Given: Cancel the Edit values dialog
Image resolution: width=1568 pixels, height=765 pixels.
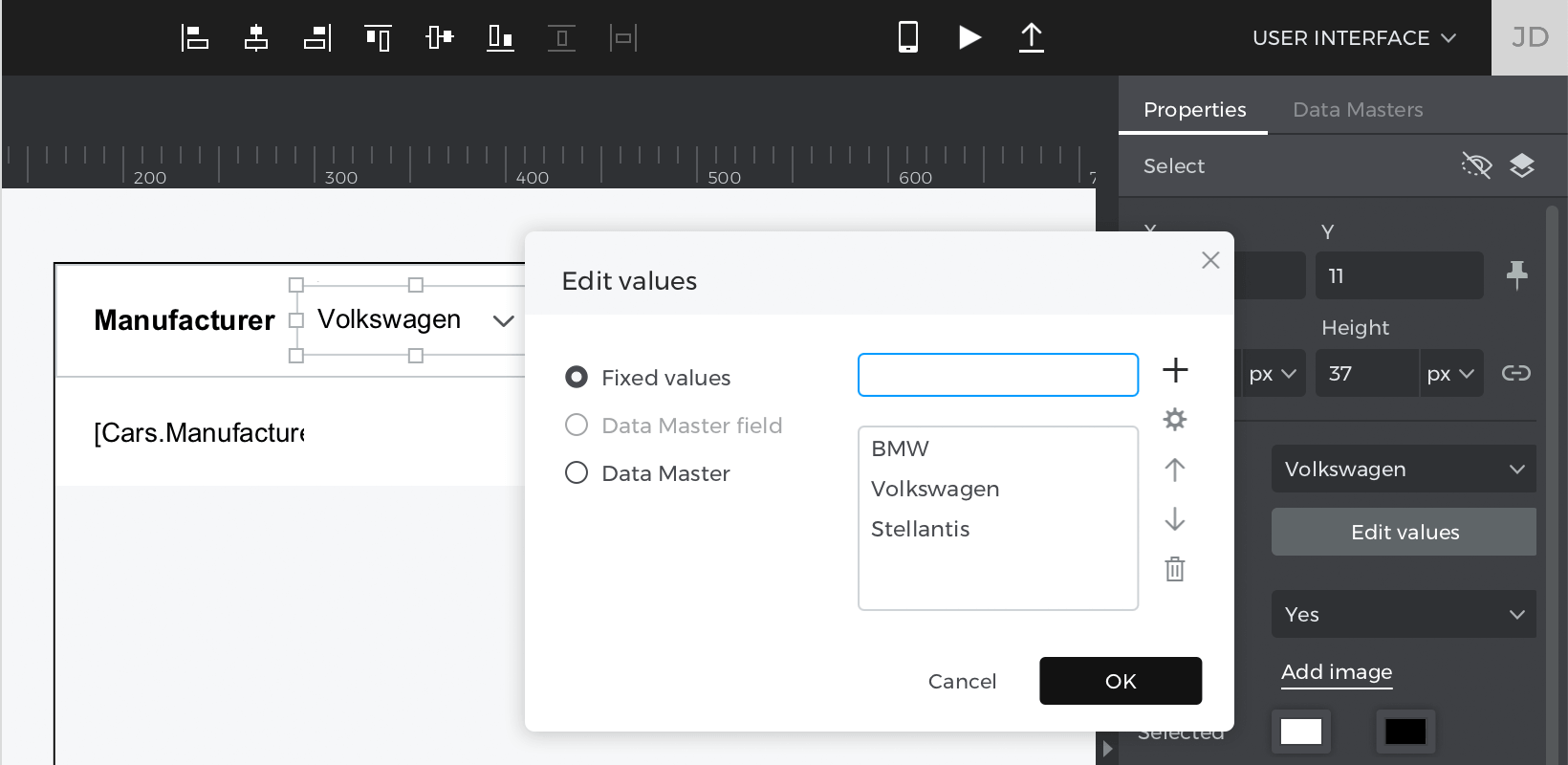Looking at the screenshot, I should (962, 681).
